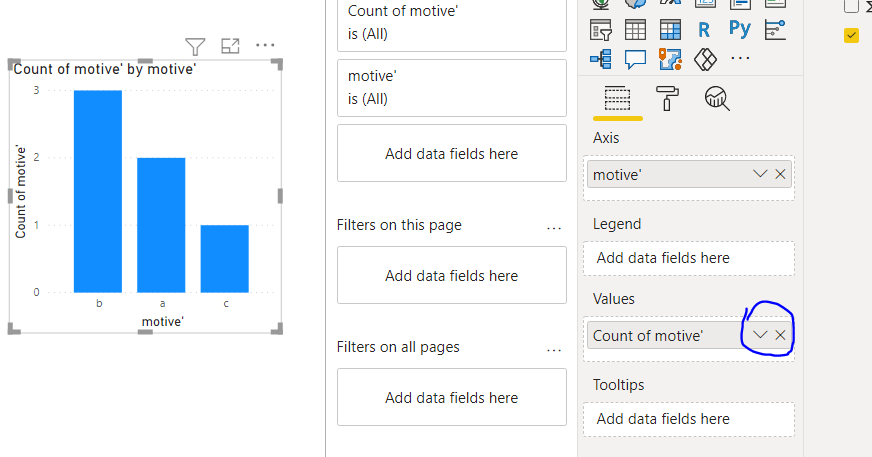Select the Matrix visual icon
This screenshot has width=872, height=457.
point(670,29)
